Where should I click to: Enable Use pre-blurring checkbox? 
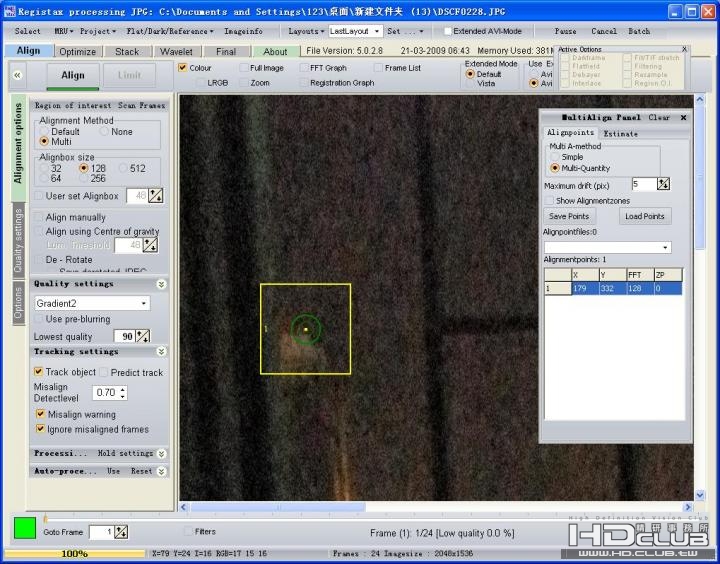(39, 319)
